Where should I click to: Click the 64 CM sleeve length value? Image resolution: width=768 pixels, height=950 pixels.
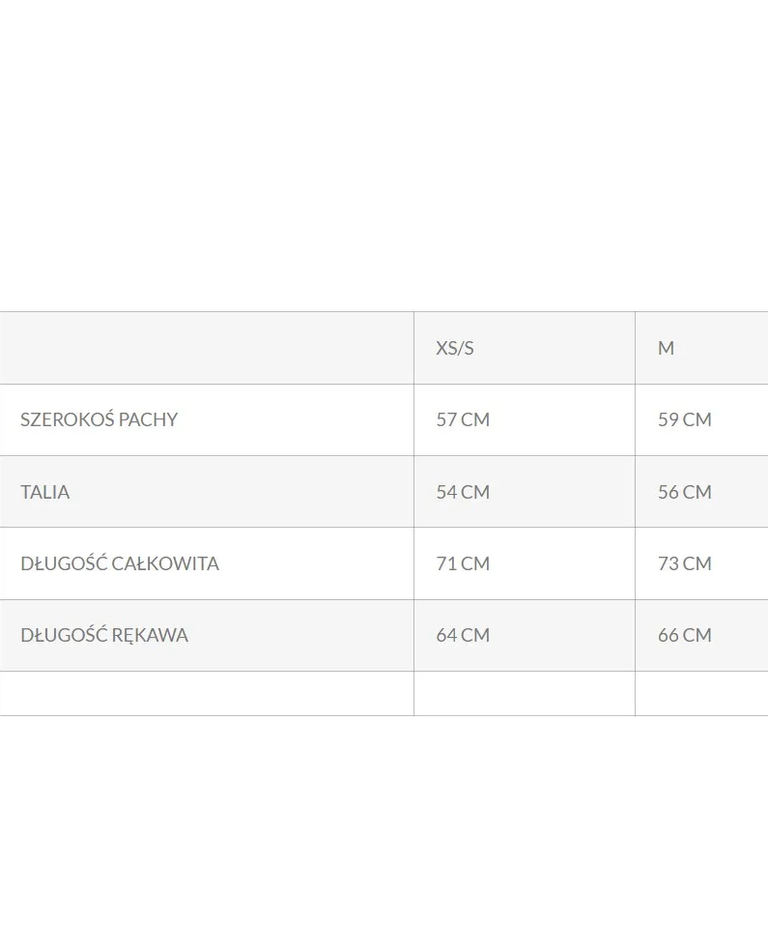pyautogui.click(x=463, y=636)
